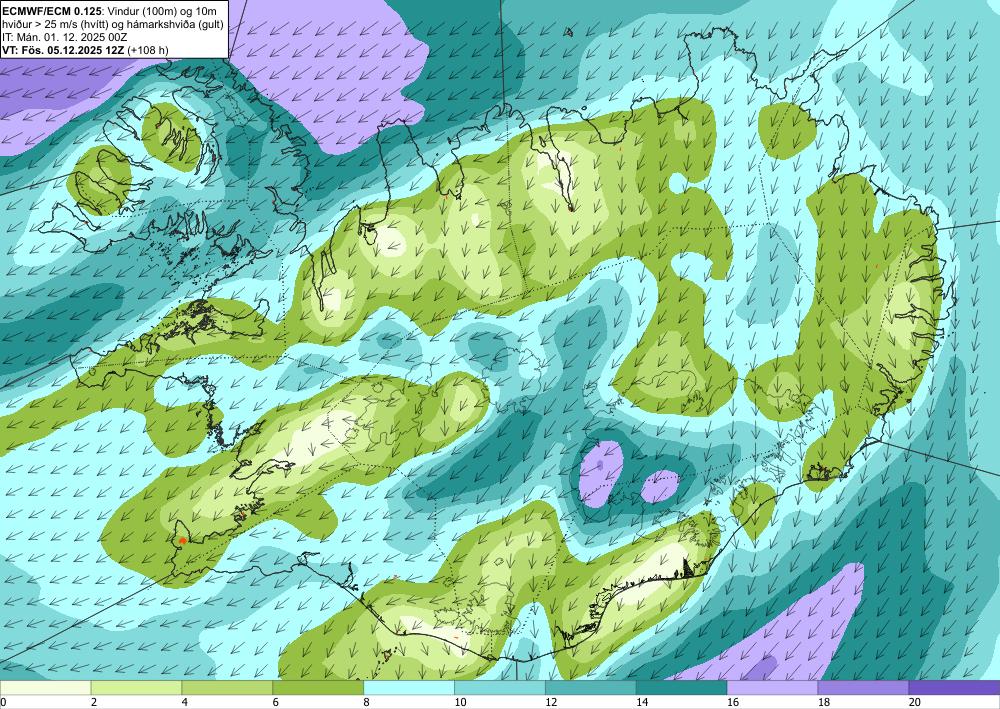Click the legend scale label "4"
This screenshot has height=709, width=1000.
point(185,702)
